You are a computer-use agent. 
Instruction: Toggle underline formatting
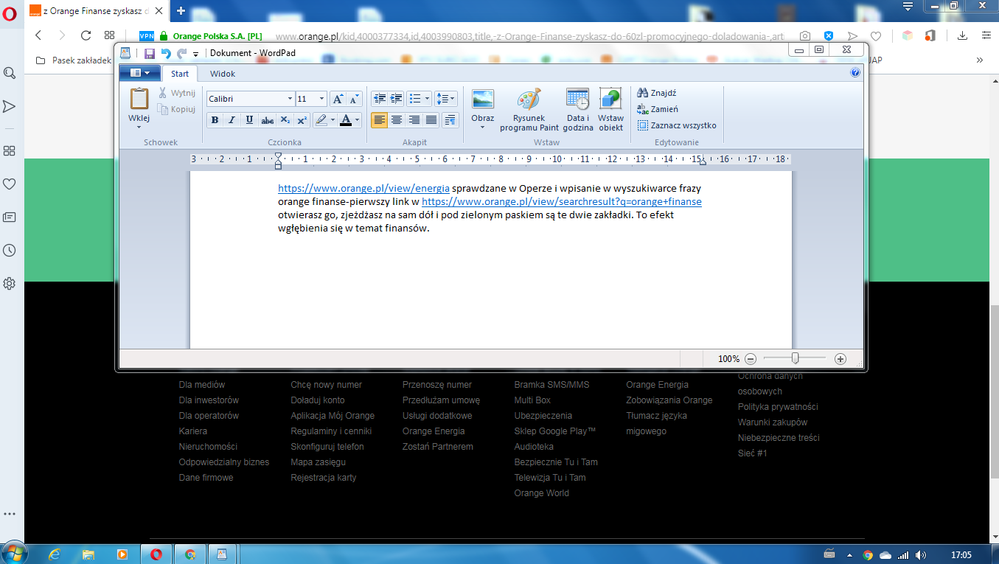tap(249, 120)
